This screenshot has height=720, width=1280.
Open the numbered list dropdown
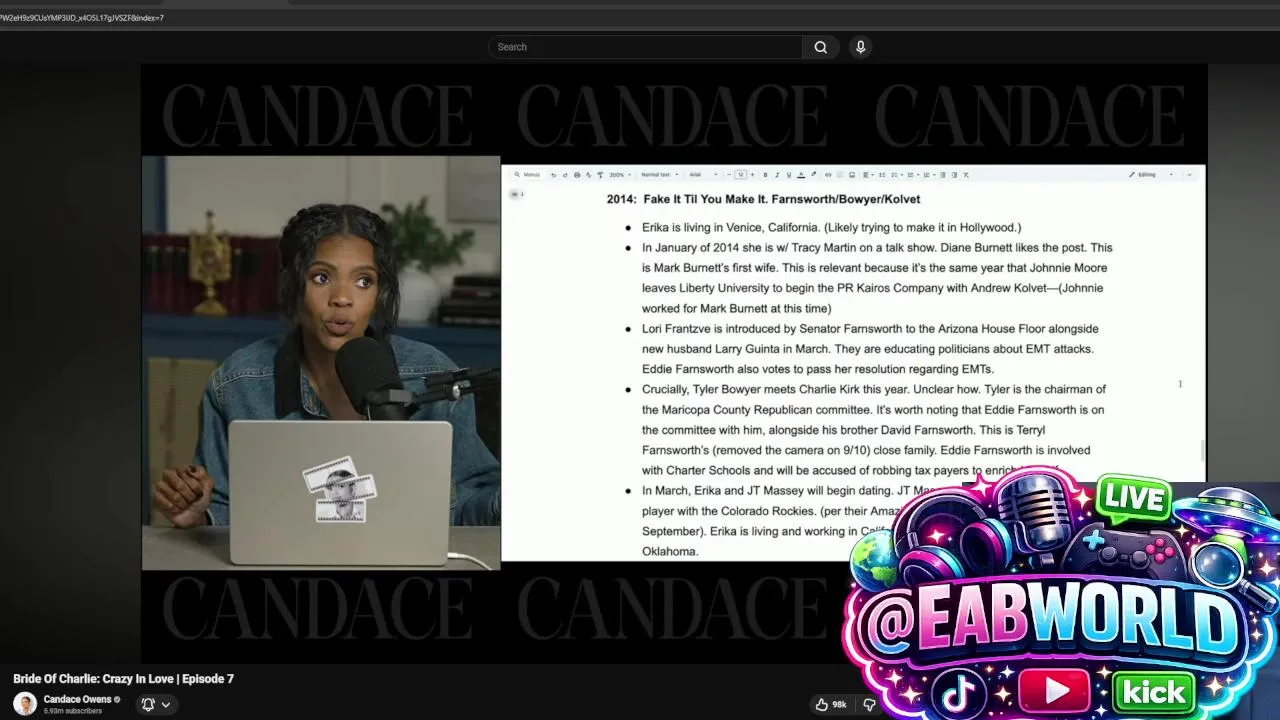click(928, 175)
